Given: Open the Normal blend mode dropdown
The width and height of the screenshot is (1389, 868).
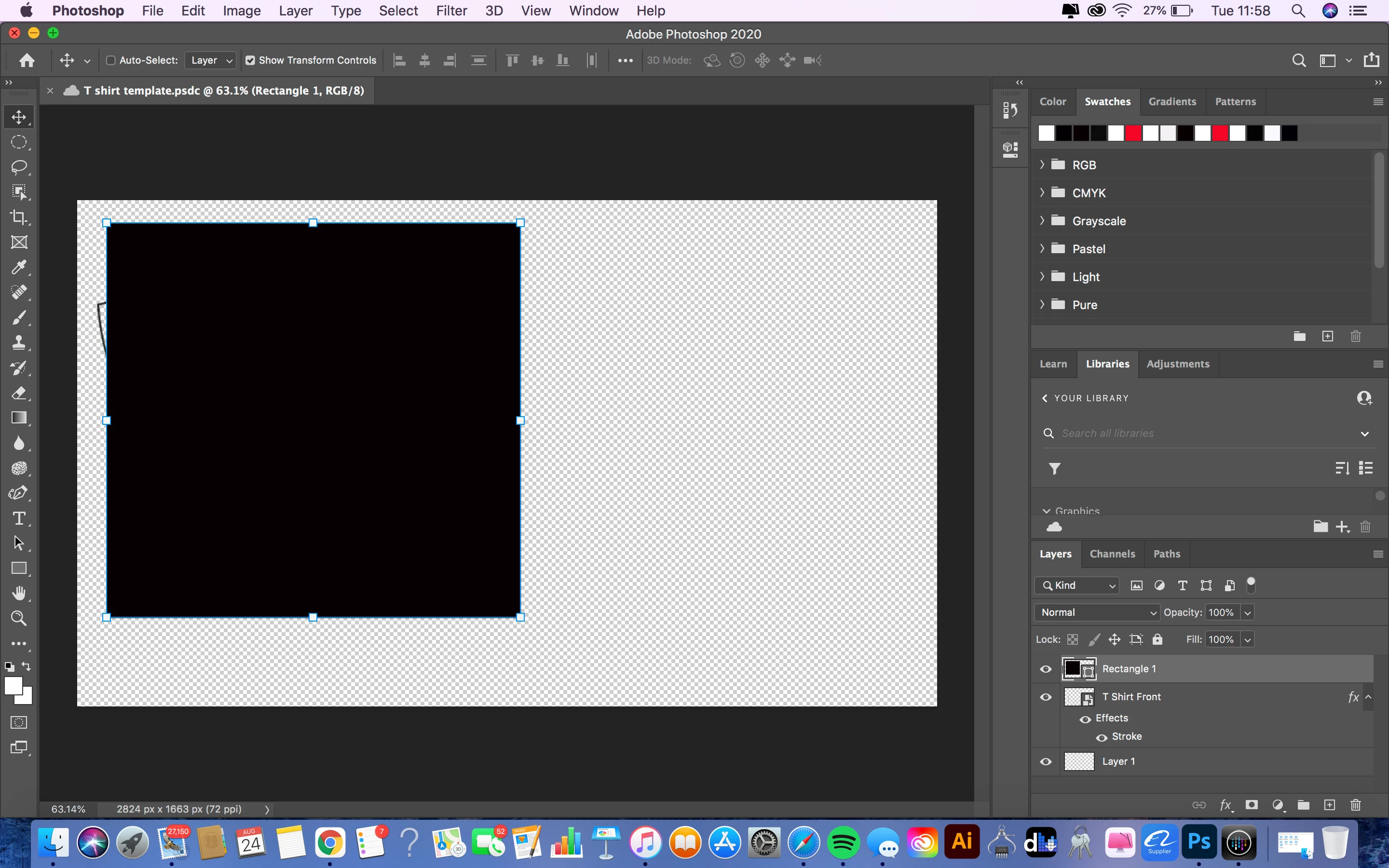Looking at the screenshot, I should coord(1097,612).
